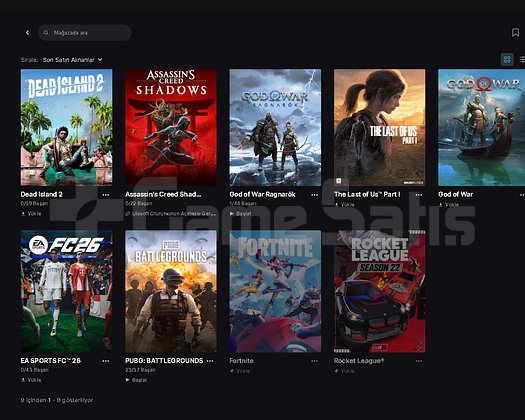This screenshot has width=525, height=420.
Task: Click '9 içinden 1 - 9 gösteriliyor' text
Action: (x=57, y=400)
